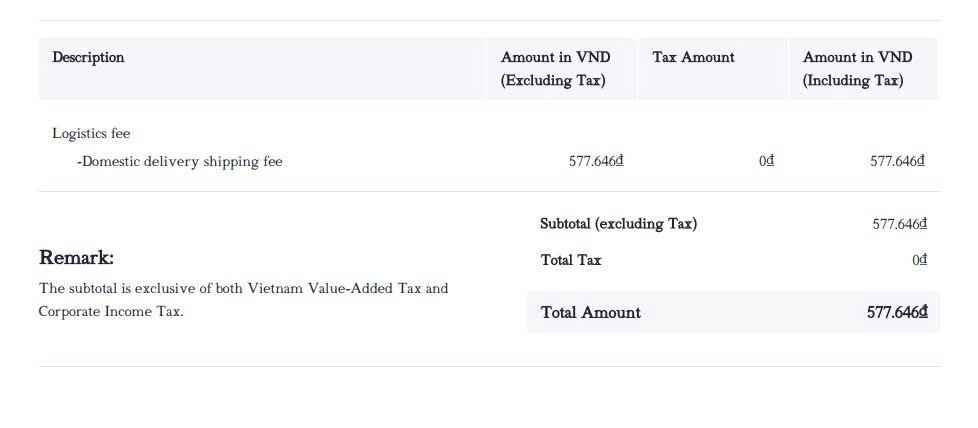Click the 0đ tax amount in shipping row
Screen dimensions: 978x428
click(766, 161)
